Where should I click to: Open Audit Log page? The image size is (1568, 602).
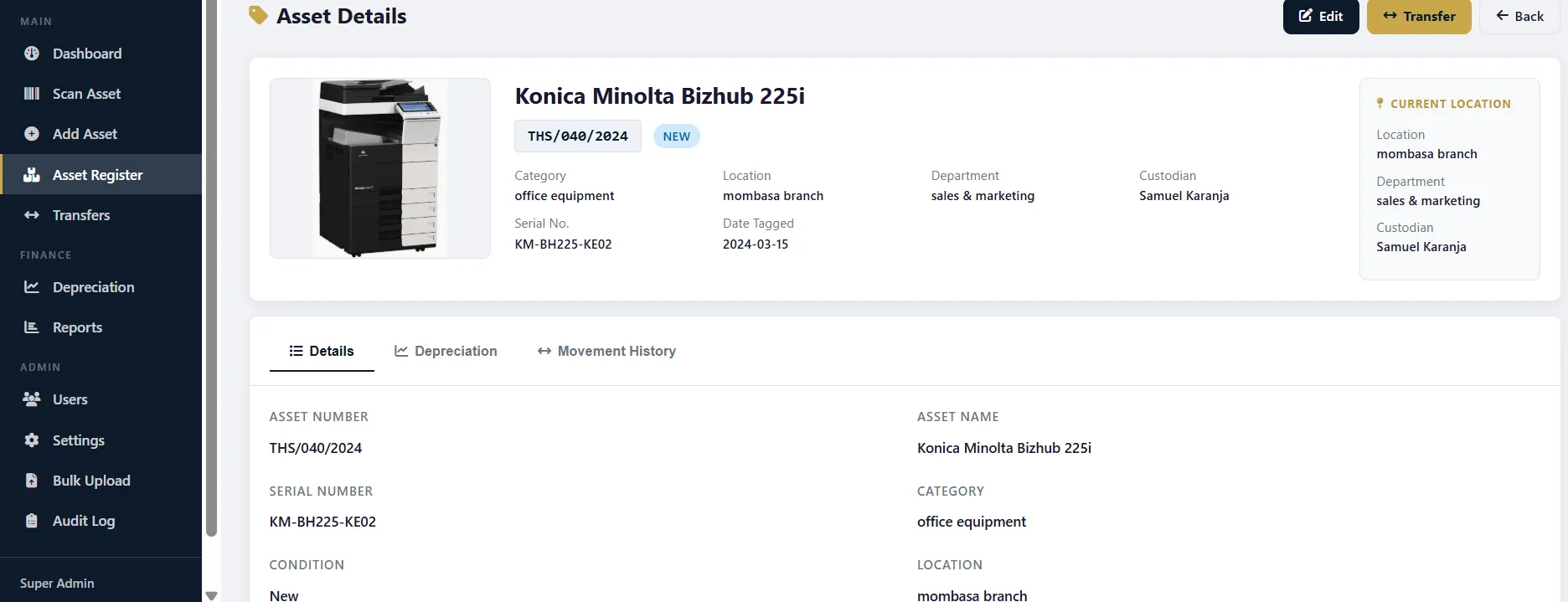tap(101, 521)
